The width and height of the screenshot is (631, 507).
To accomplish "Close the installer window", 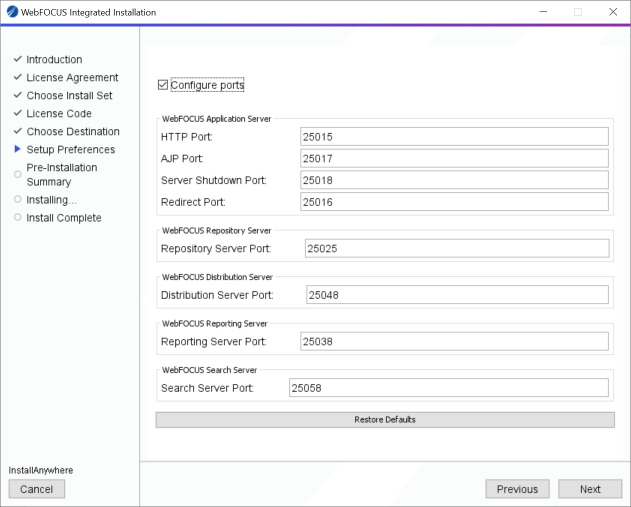I will [612, 12].
